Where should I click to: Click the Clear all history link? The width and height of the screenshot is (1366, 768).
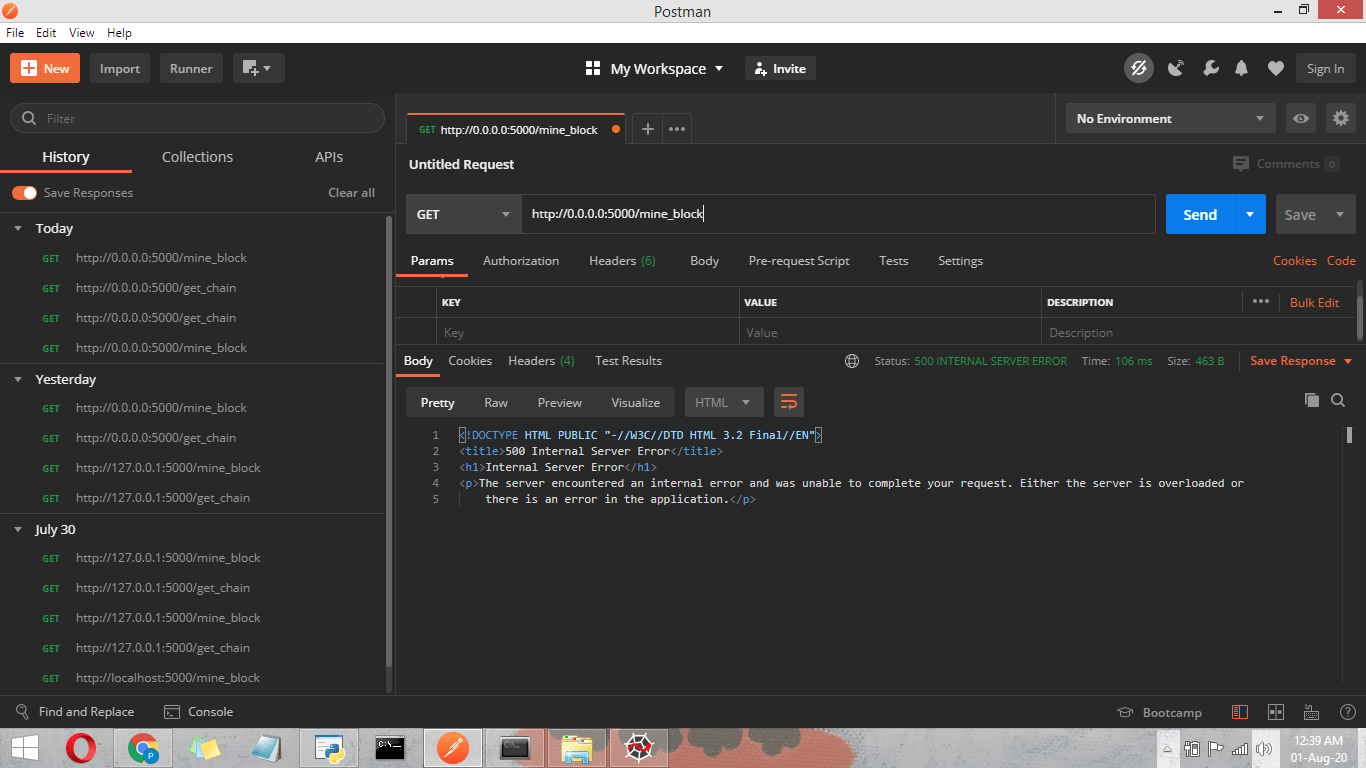pyautogui.click(x=351, y=192)
